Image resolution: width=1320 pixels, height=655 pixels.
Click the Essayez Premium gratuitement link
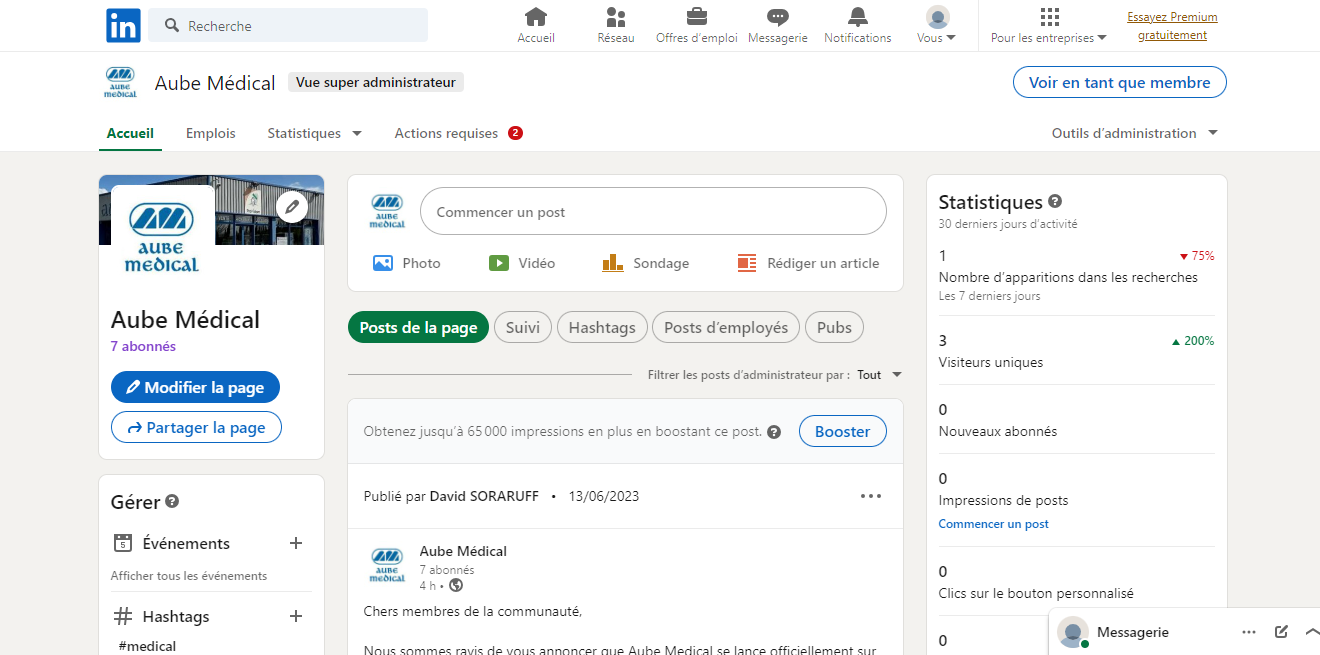[1172, 26]
